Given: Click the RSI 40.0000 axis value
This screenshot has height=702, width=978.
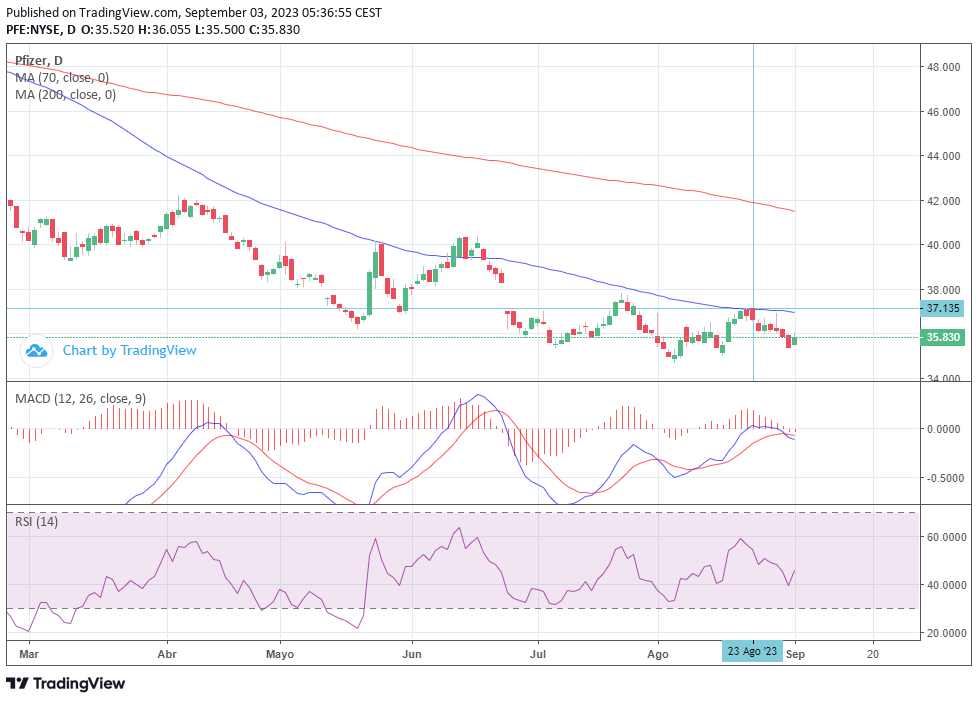Looking at the screenshot, I should 946,585.
